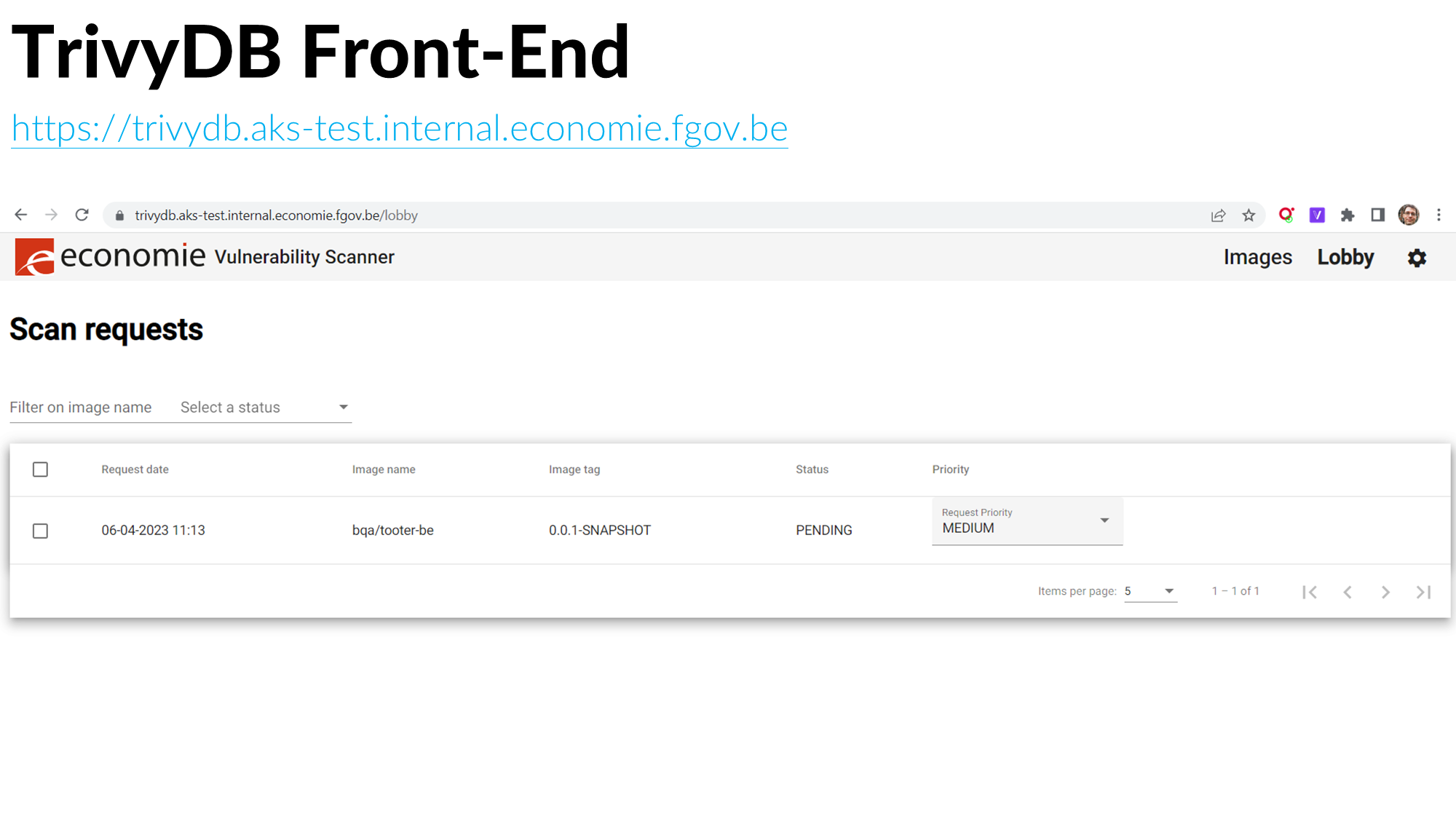Open the Lobby menu item
1456x819 pixels.
tap(1345, 257)
